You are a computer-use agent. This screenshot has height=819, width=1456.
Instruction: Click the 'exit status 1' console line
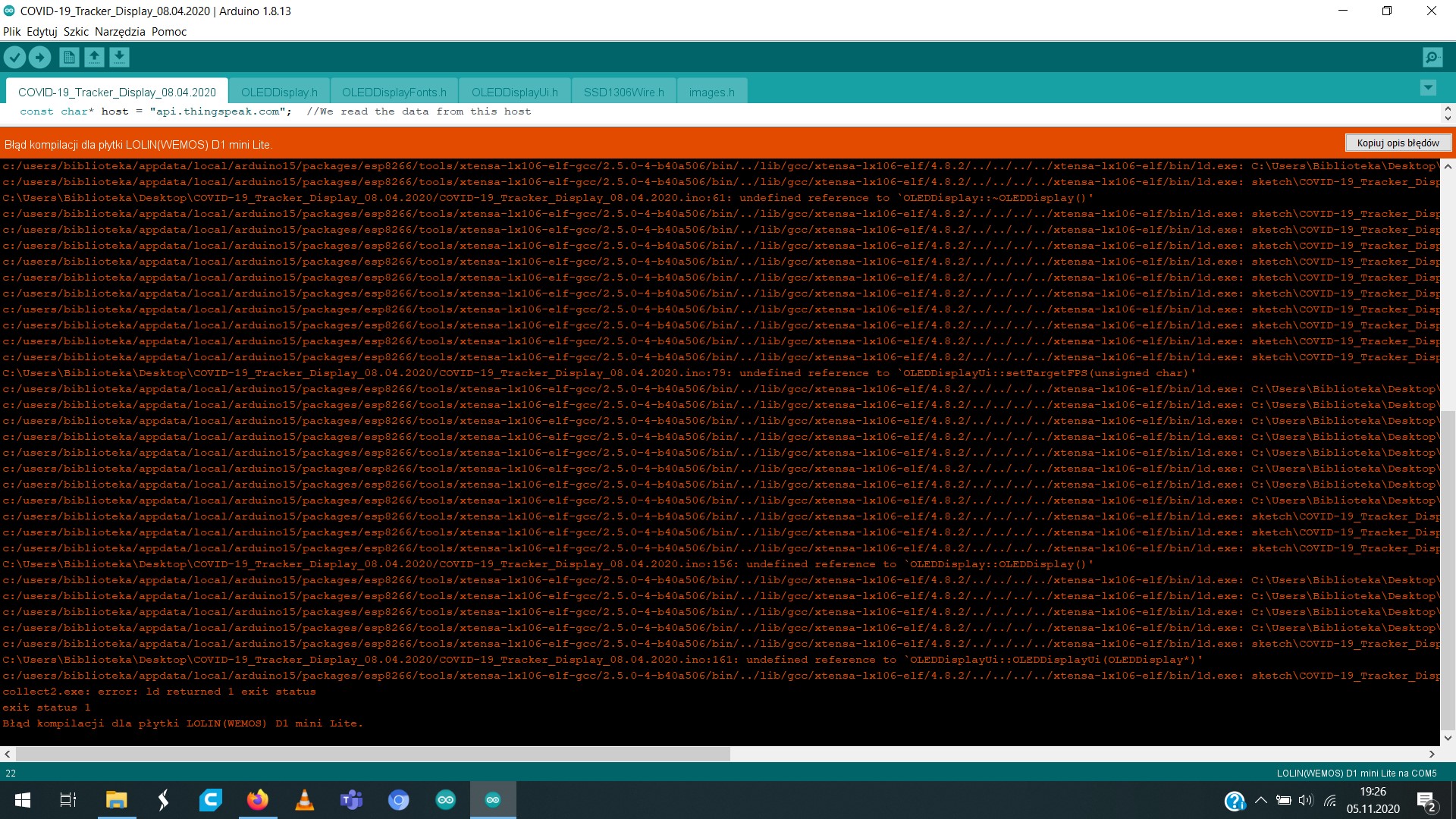point(46,708)
